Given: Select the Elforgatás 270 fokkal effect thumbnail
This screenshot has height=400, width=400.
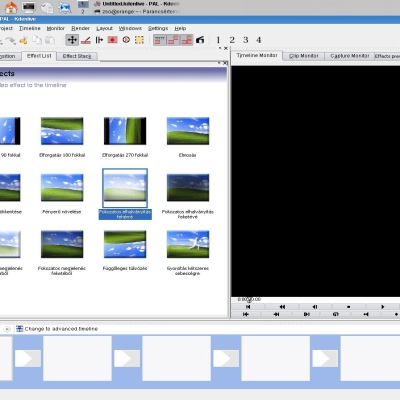Looking at the screenshot, I should click(125, 131).
